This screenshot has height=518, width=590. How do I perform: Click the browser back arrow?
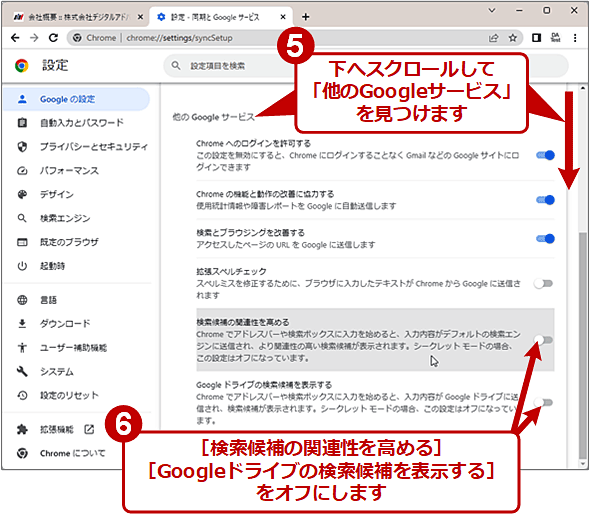click(x=15, y=38)
